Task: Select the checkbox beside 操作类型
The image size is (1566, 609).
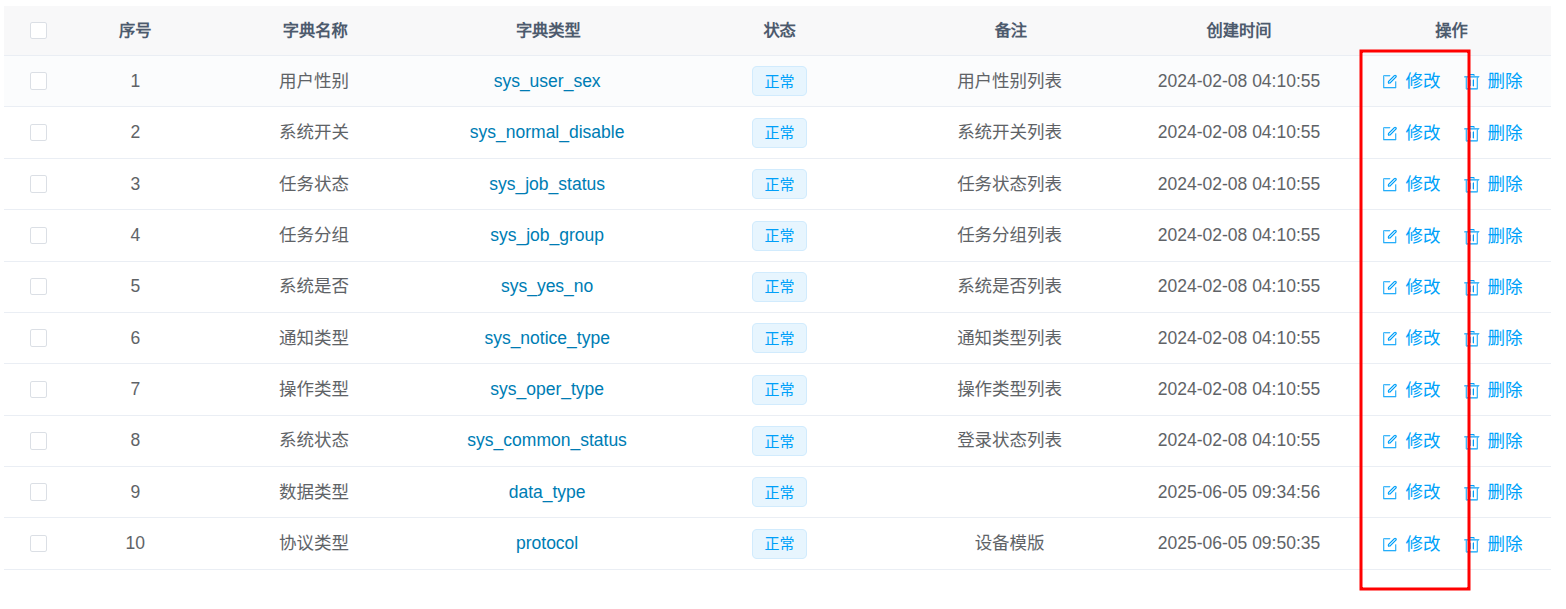Action: (x=38, y=389)
